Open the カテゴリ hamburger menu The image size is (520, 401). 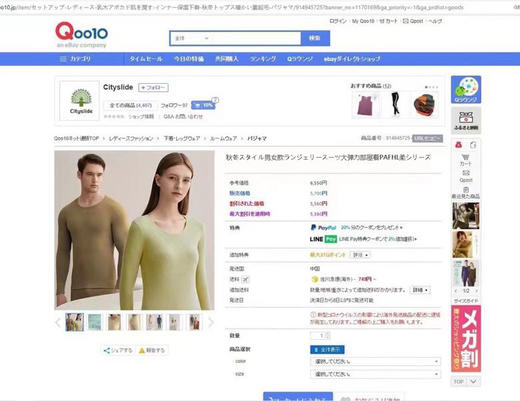pos(75,59)
